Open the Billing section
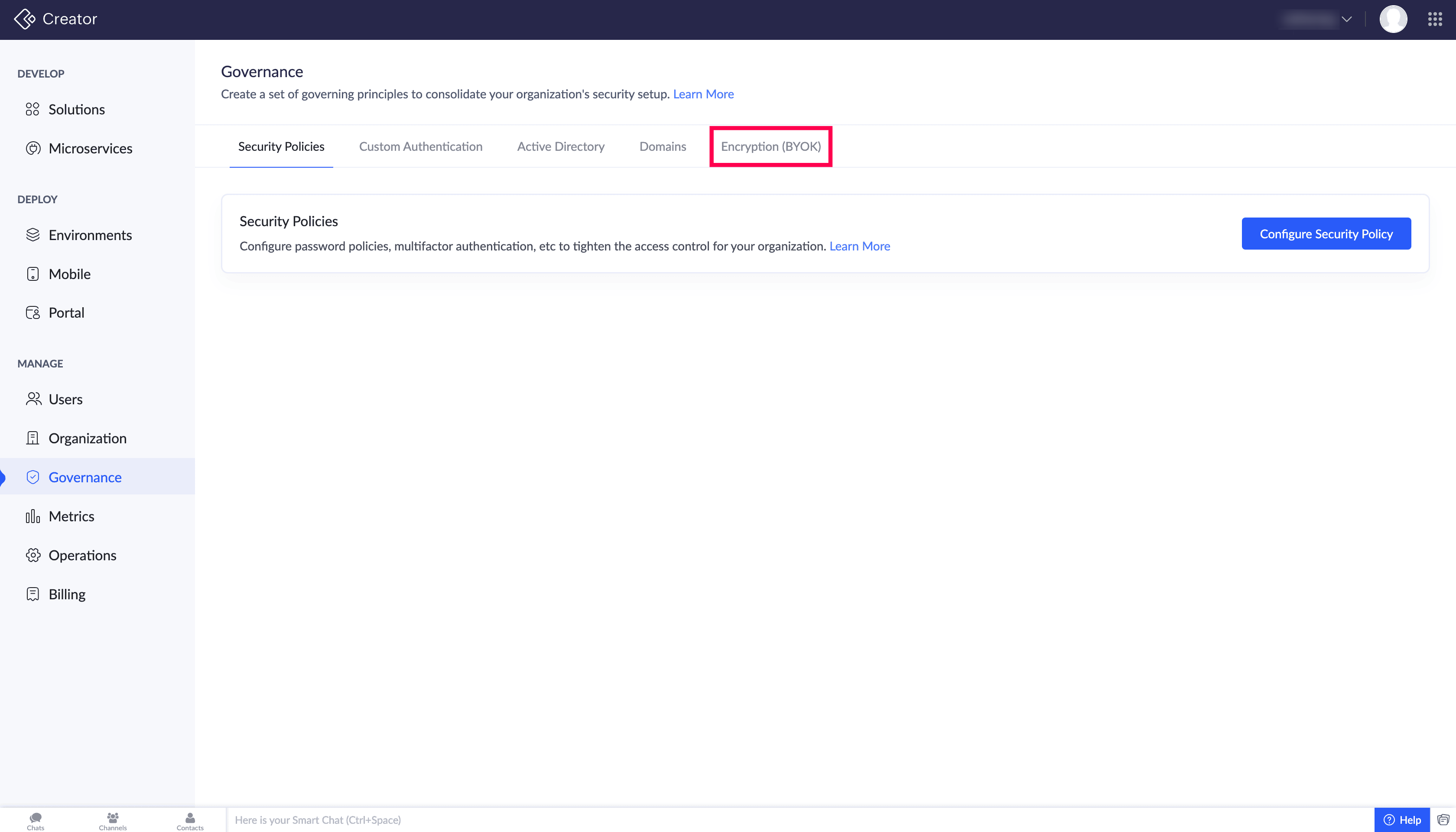Screen dimensions: 1456x832 pyautogui.click(x=67, y=594)
